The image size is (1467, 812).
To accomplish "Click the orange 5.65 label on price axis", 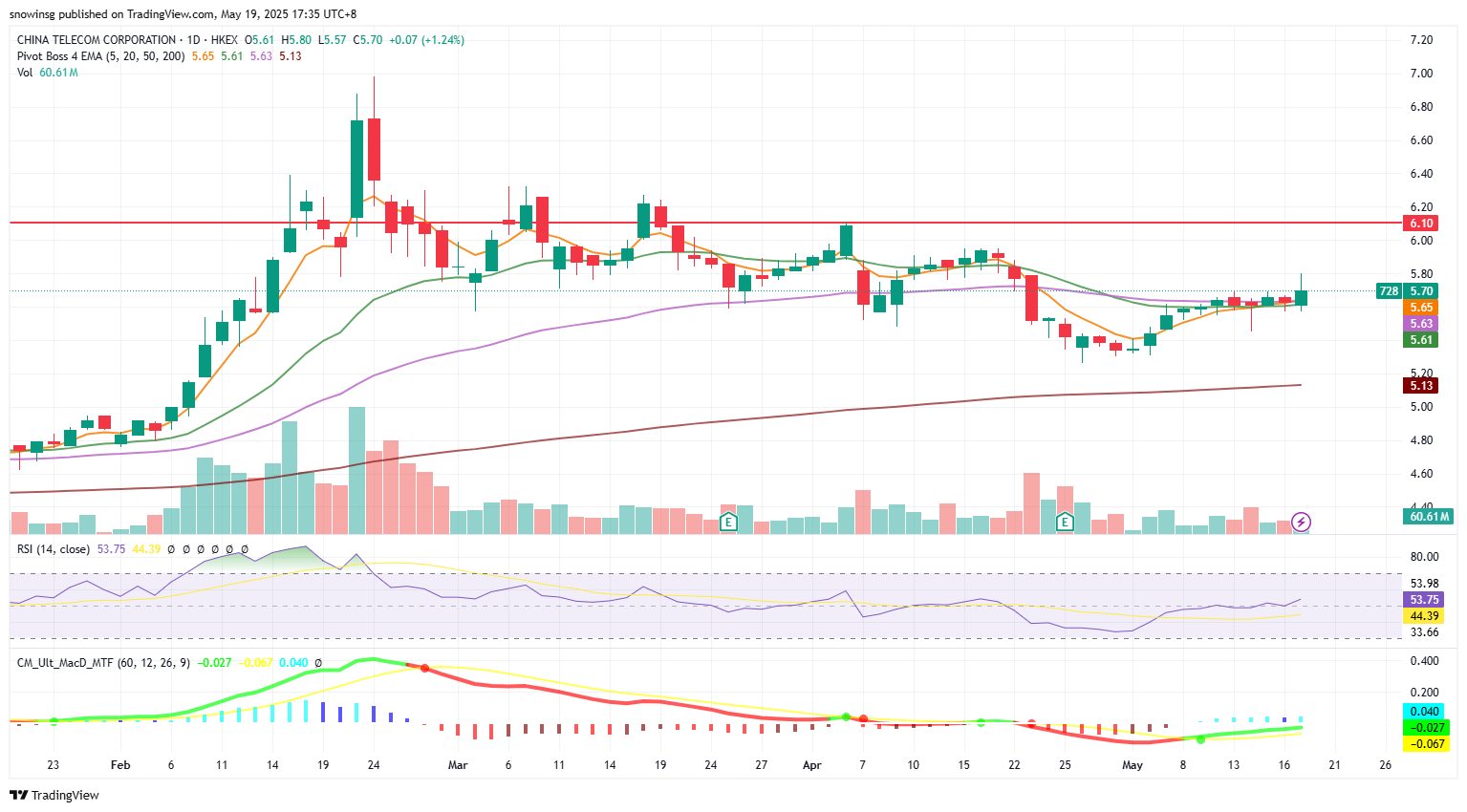I will [x=1421, y=308].
